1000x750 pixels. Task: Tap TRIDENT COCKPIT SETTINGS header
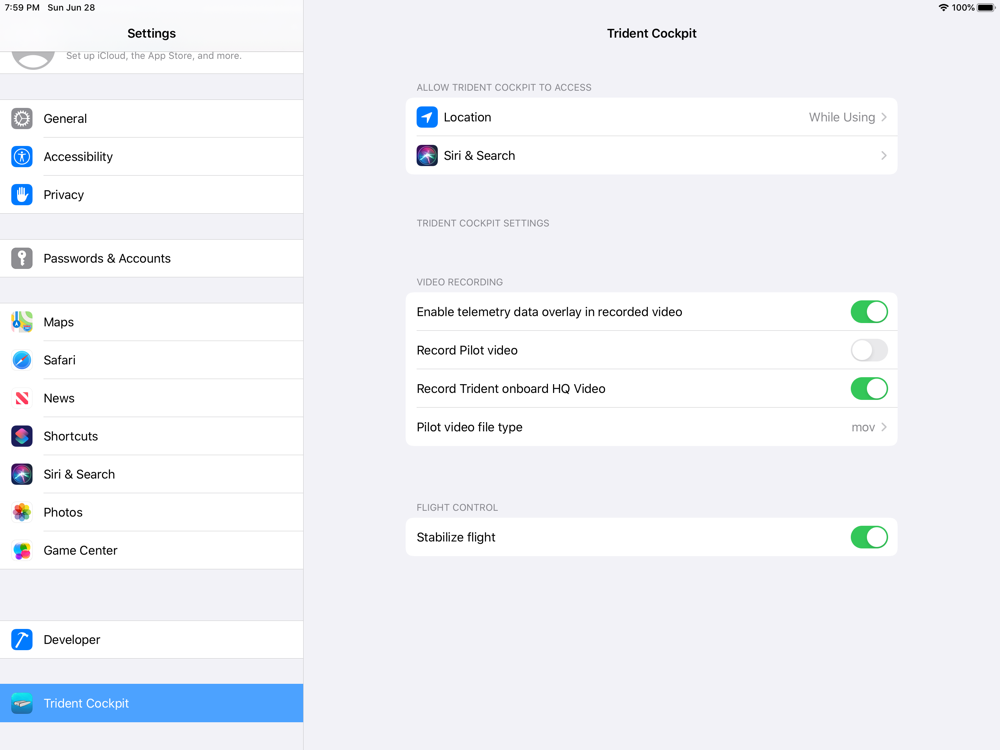483,223
